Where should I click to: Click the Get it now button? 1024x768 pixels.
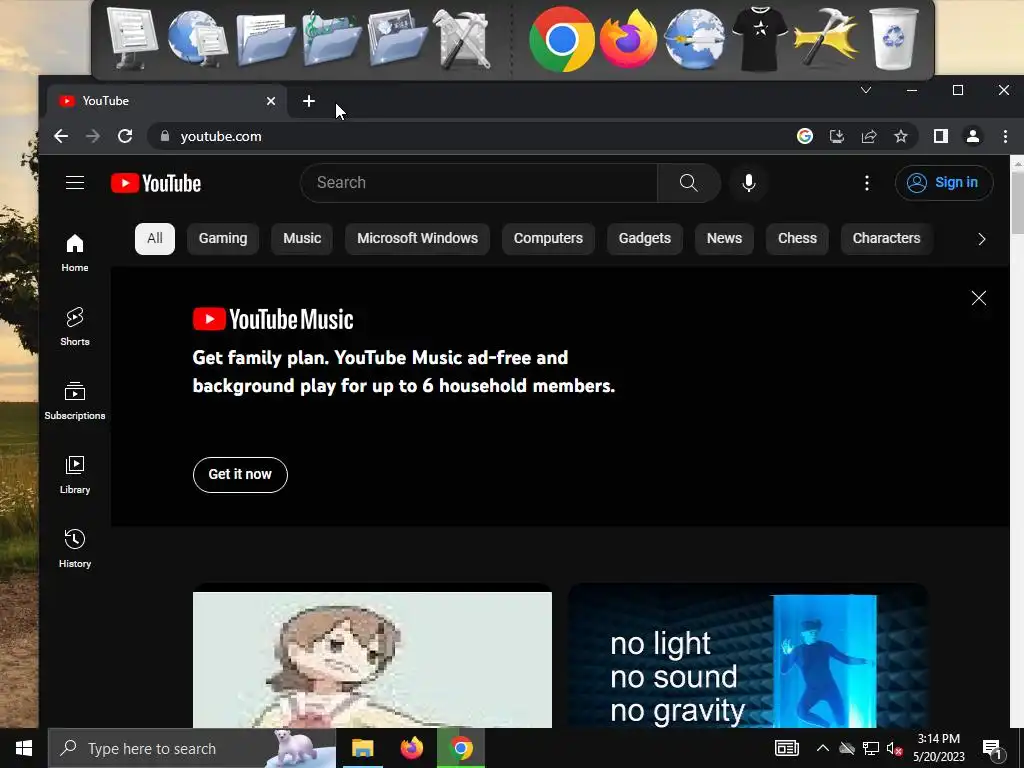(240, 475)
